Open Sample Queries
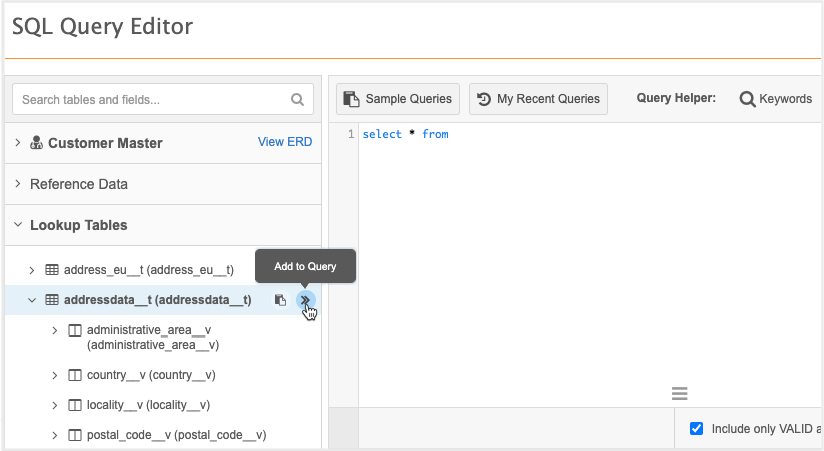 398,99
